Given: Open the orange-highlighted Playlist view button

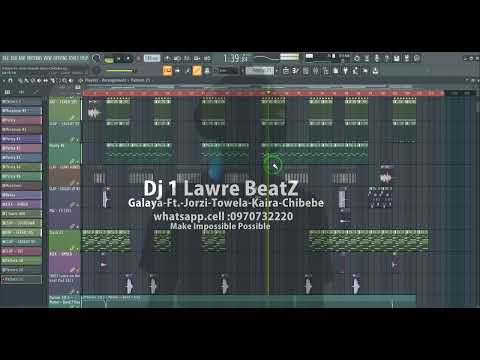Looking at the screenshot, I should pyautogui.click(x=167, y=71).
